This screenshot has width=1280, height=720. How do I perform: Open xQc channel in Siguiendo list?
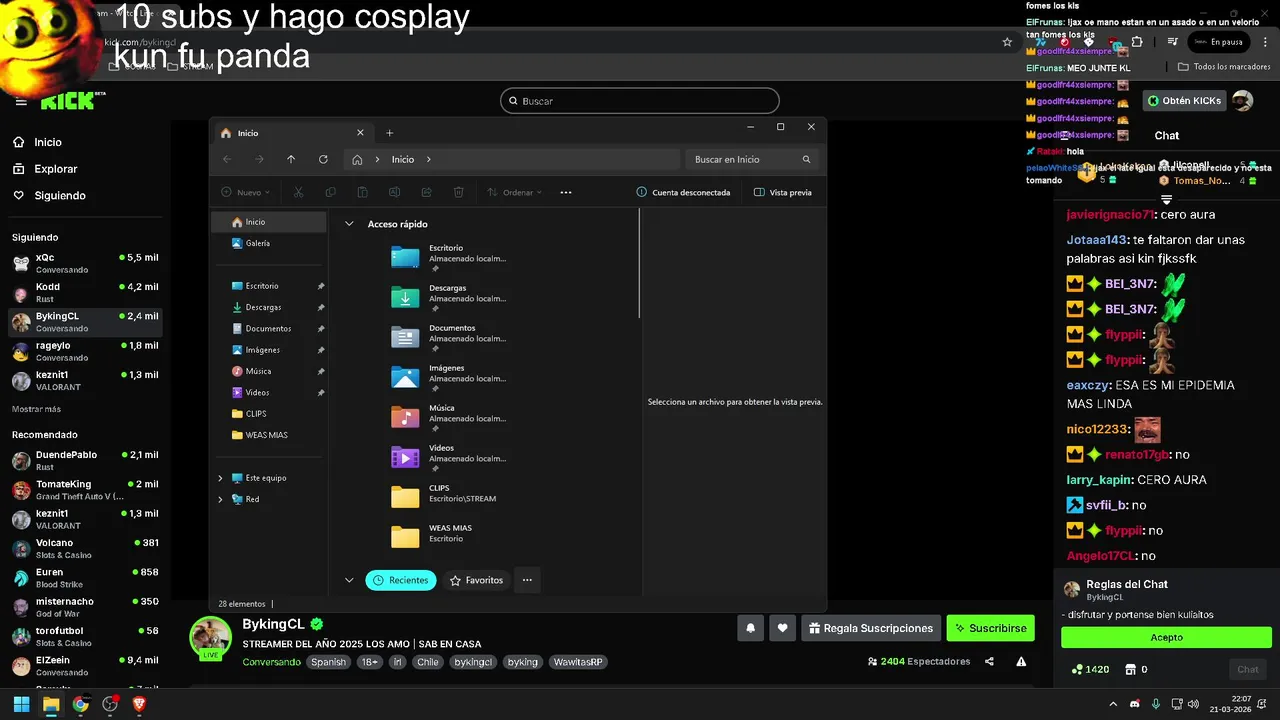pyautogui.click(x=84, y=263)
